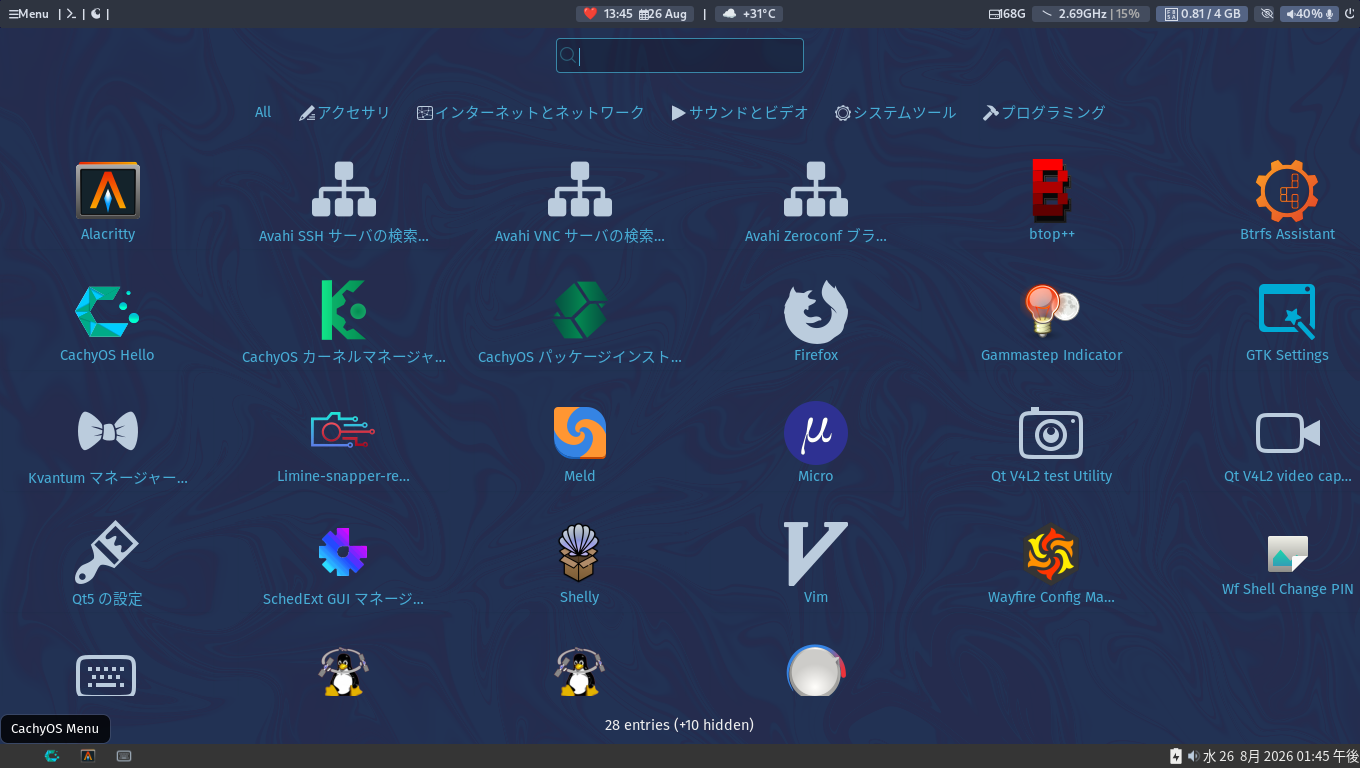Open Shelly application
Image resolution: width=1360 pixels, height=768 pixels.
click(x=580, y=565)
